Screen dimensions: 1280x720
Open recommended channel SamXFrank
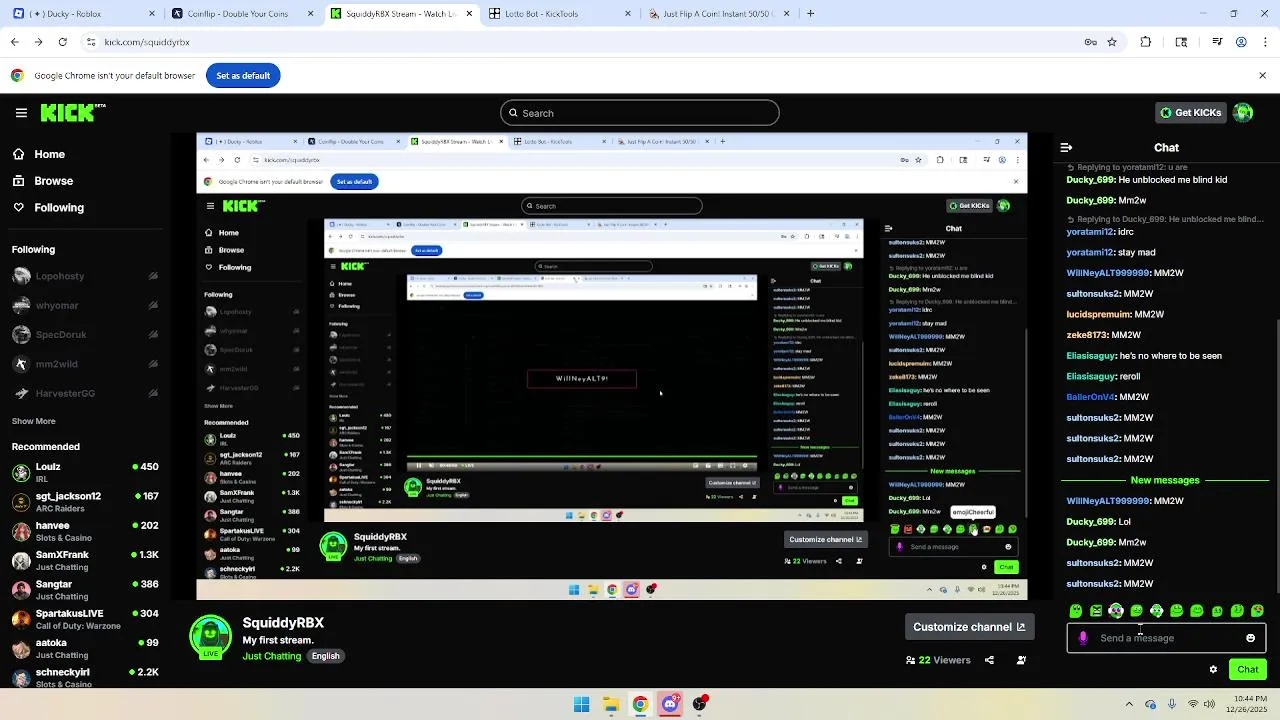pos(85,560)
